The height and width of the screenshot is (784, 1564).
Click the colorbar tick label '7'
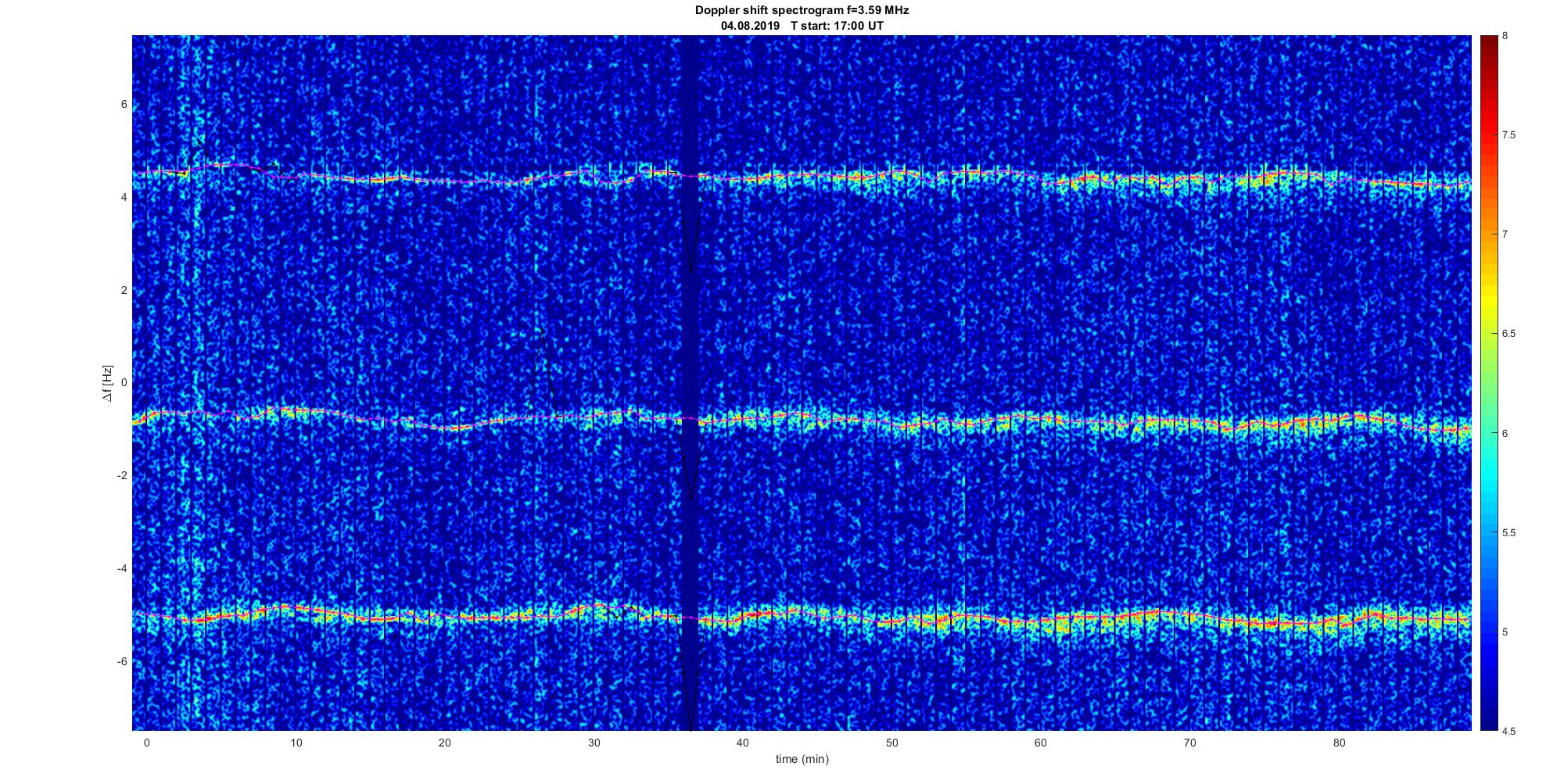1505,234
